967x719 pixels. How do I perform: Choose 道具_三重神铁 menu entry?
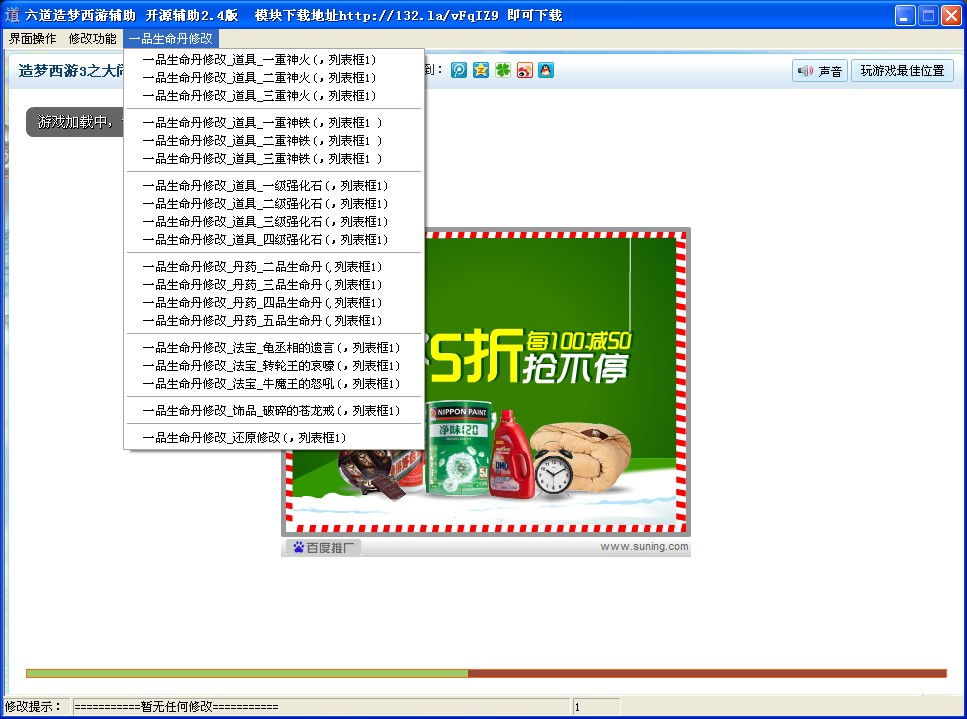[x=274, y=158]
